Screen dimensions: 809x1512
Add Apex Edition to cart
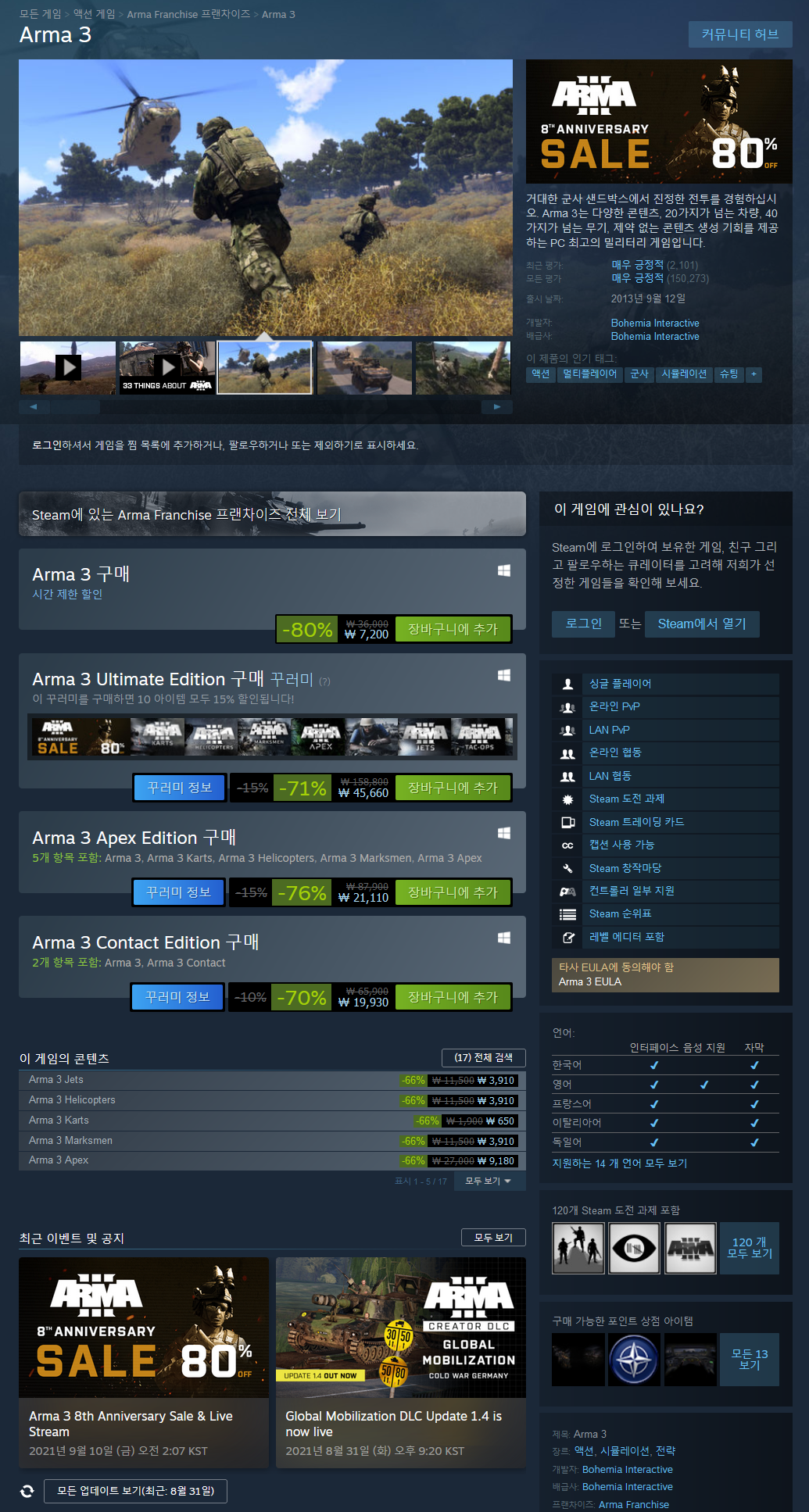[453, 892]
